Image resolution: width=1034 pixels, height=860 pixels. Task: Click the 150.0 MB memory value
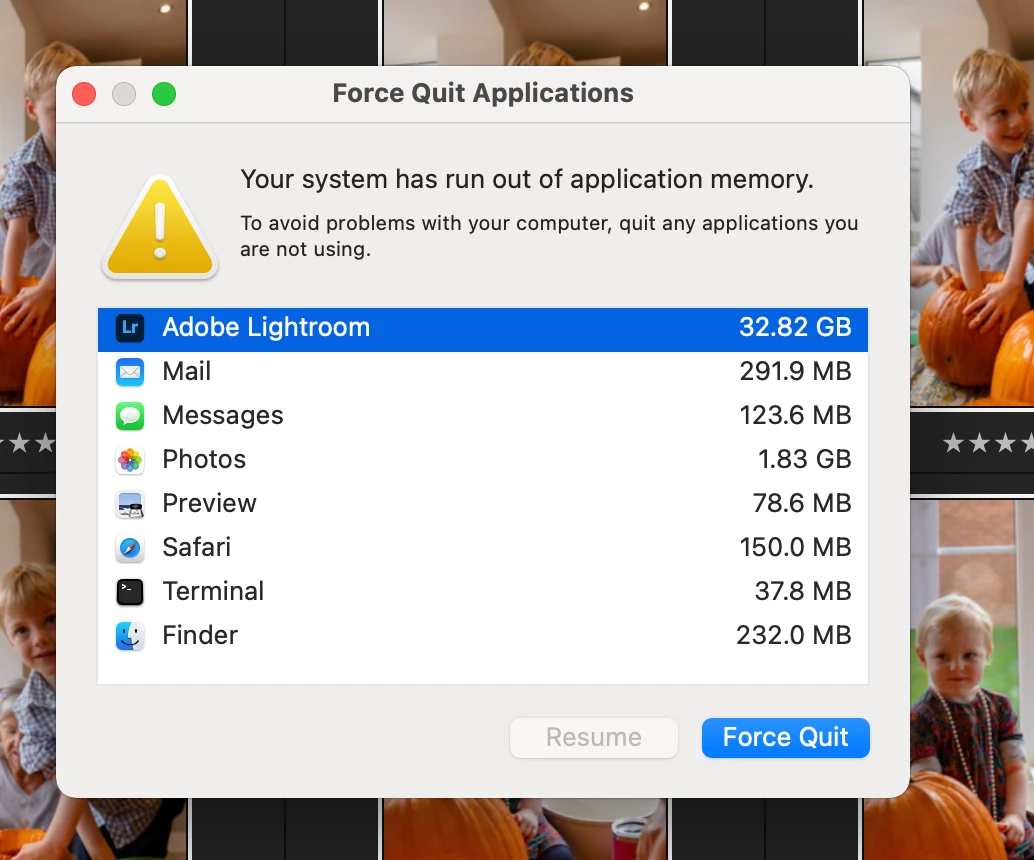point(795,547)
